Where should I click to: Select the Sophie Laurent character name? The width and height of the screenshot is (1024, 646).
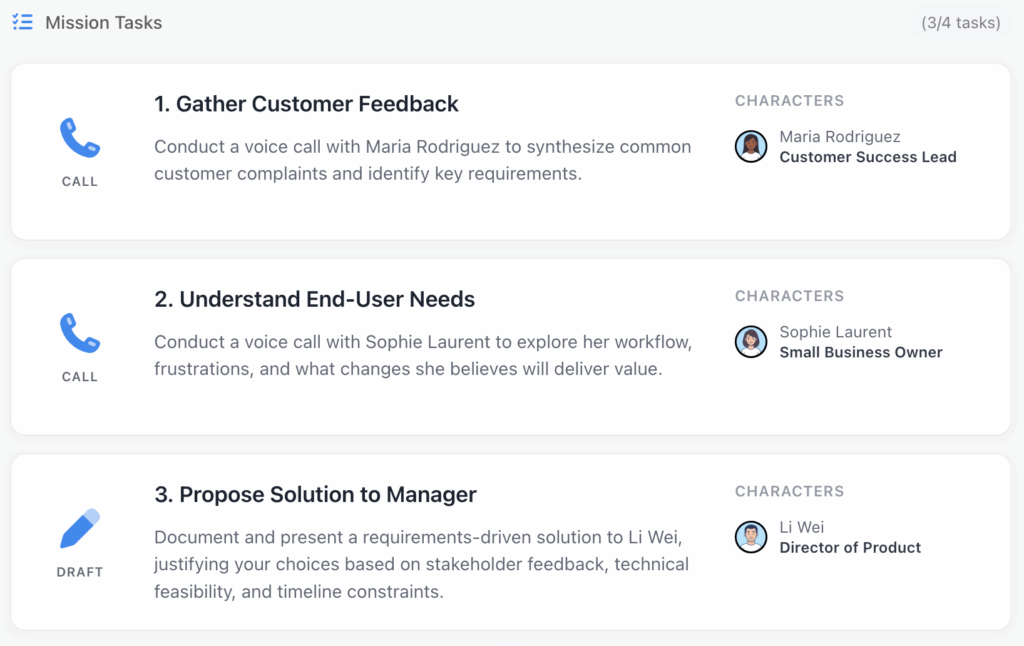coord(835,332)
